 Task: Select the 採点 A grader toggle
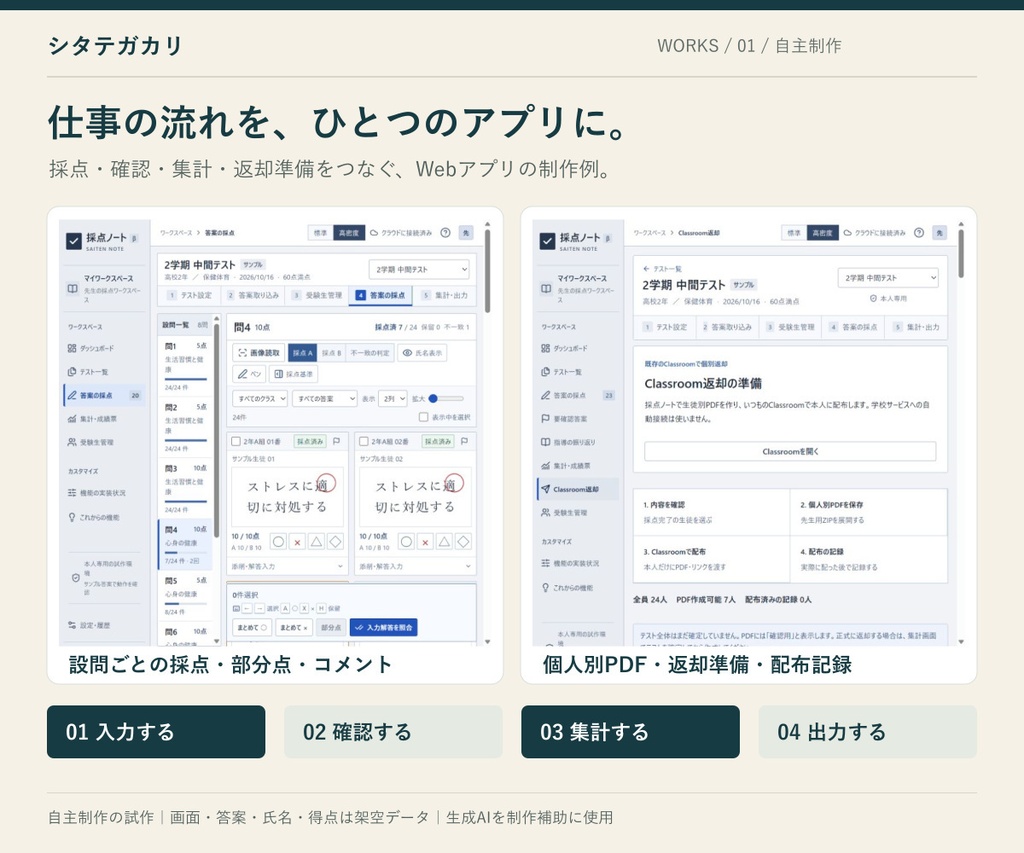tap(302, 353)
